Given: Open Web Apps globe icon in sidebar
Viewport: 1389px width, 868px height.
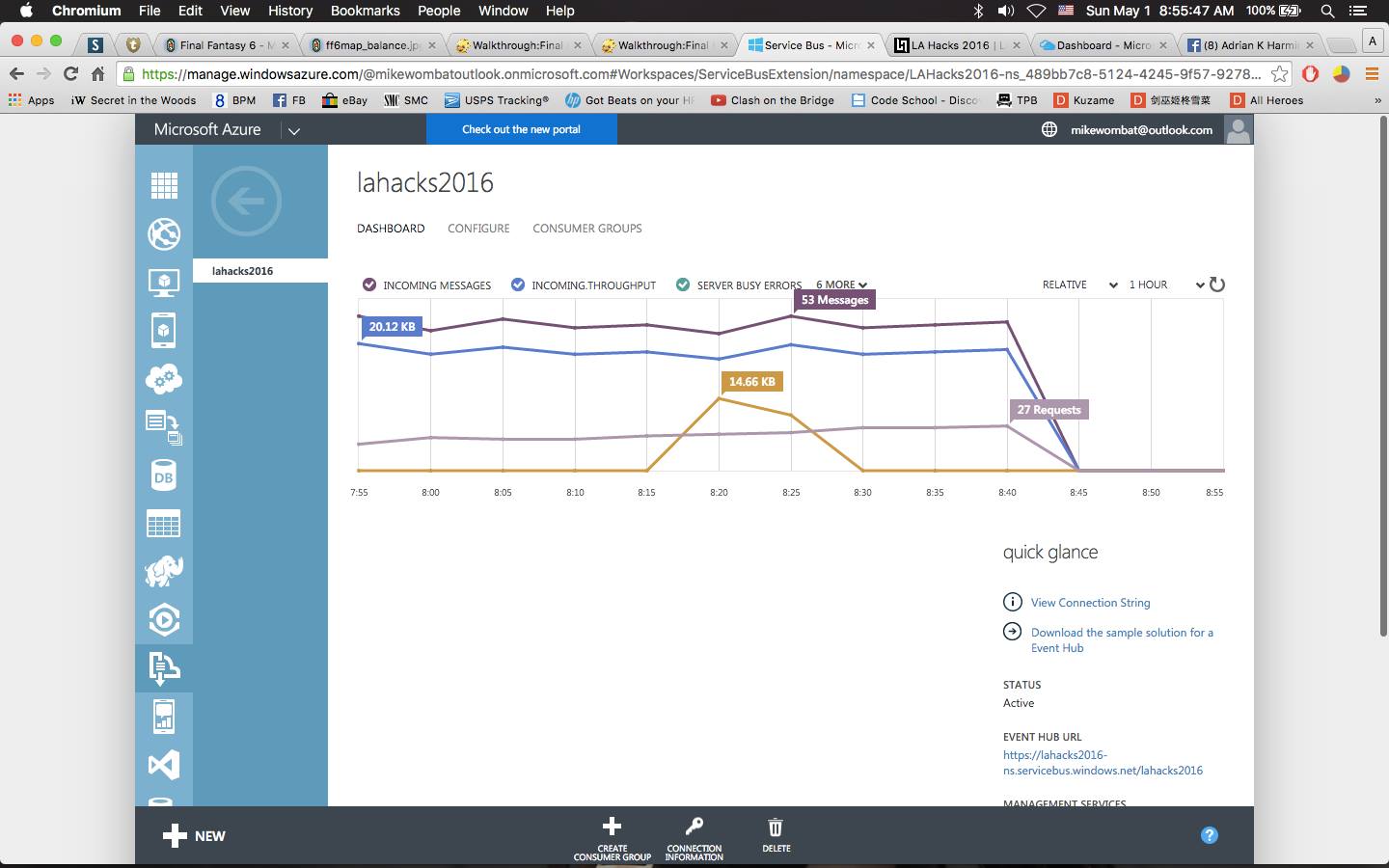Looking at the screenshot, I should [x=164, y=233].
